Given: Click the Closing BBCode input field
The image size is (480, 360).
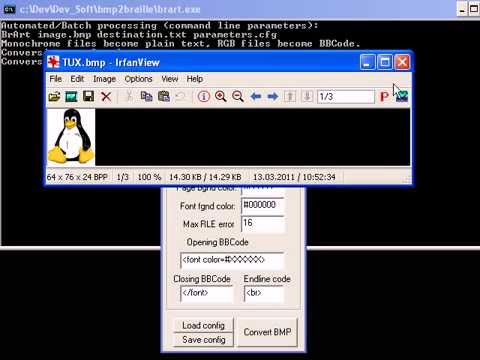Looking at the screenshot, I should coord(206,293).
